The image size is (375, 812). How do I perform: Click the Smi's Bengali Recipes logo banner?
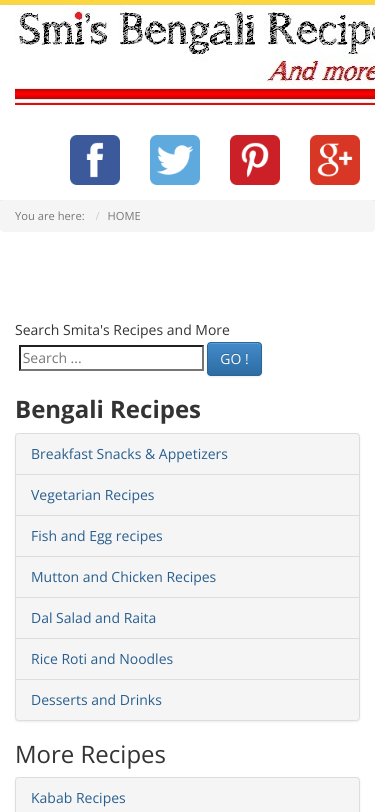pos(195,54)
